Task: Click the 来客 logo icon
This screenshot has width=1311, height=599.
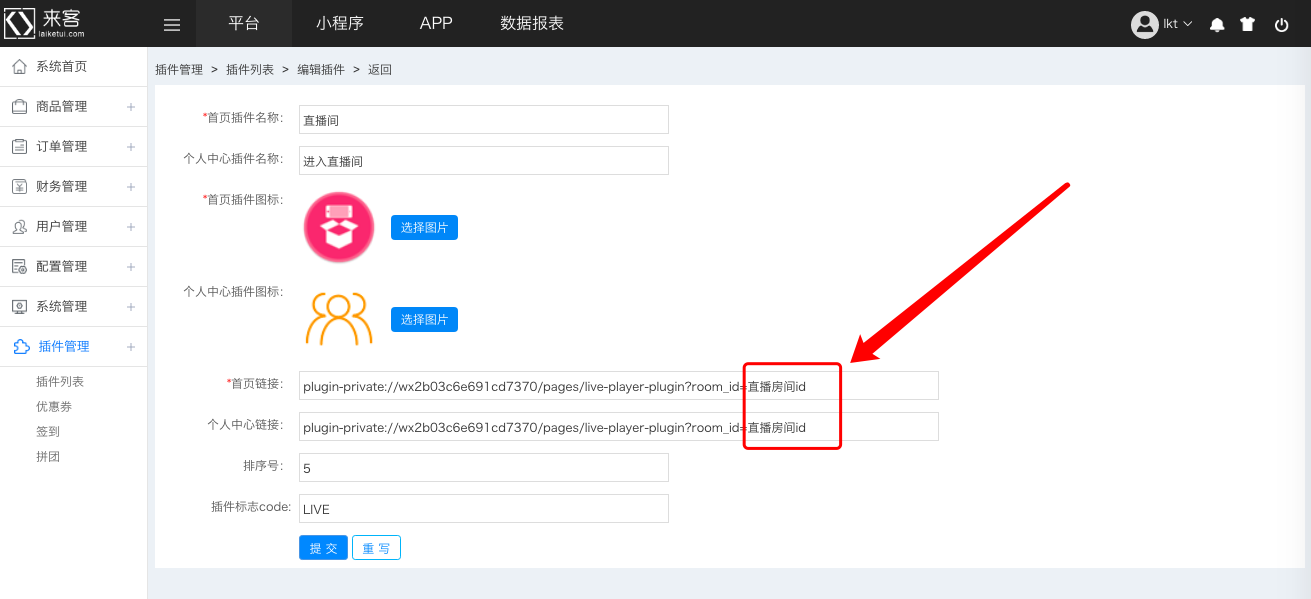Action: 20,24
